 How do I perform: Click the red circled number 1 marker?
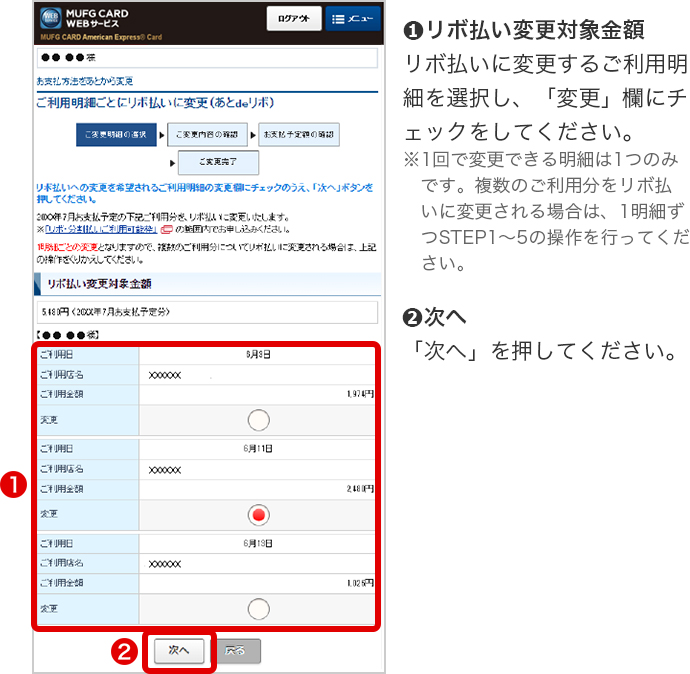(14, 487)
